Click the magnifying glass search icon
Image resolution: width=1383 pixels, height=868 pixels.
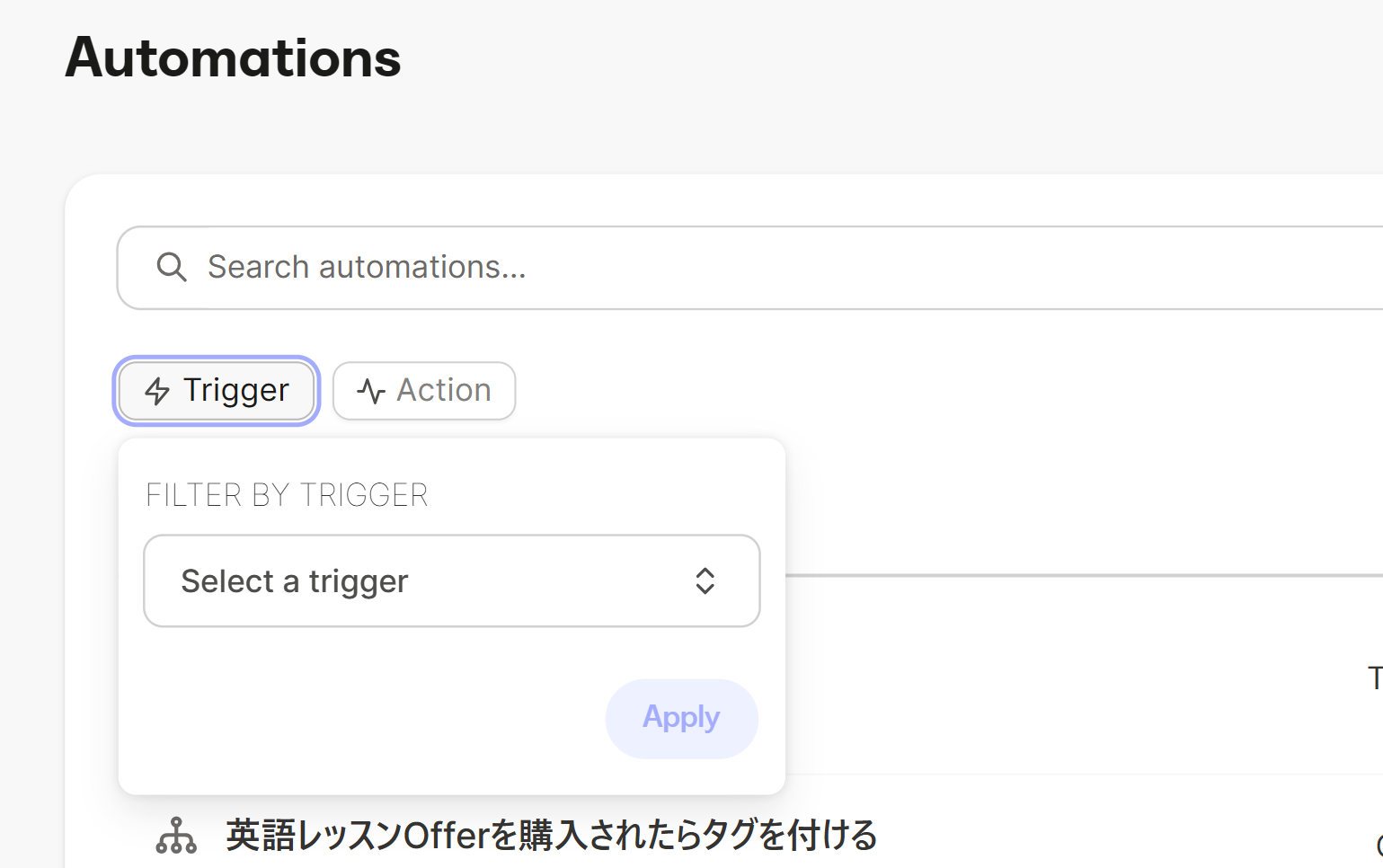[171, 267]
